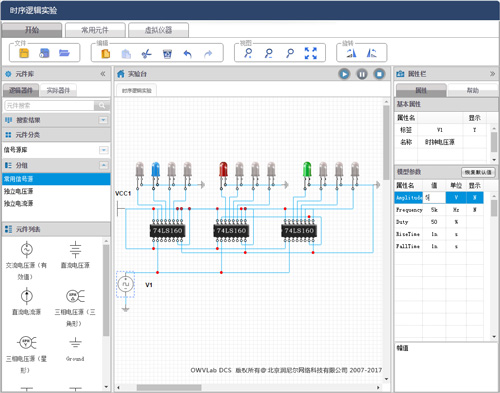Switch to the 帮助 tab in properties

click(x=473, y=90)
